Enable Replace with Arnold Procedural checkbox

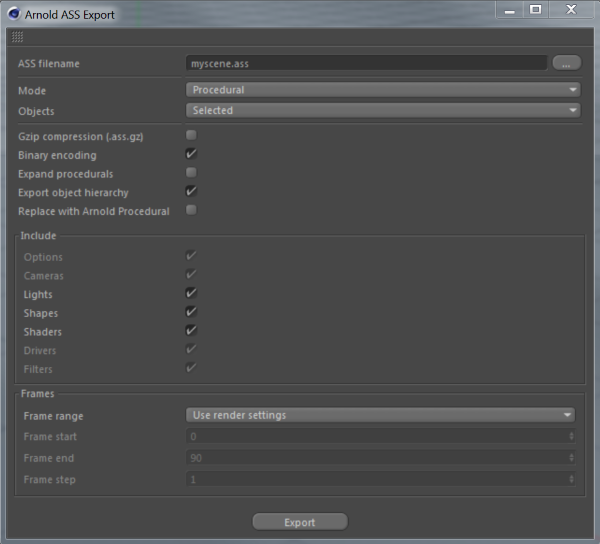coord(191,210)
